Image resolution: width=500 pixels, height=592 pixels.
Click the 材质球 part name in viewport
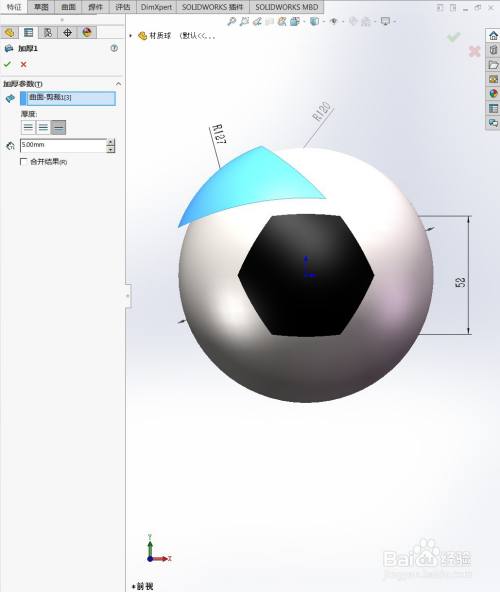[160, 36]
